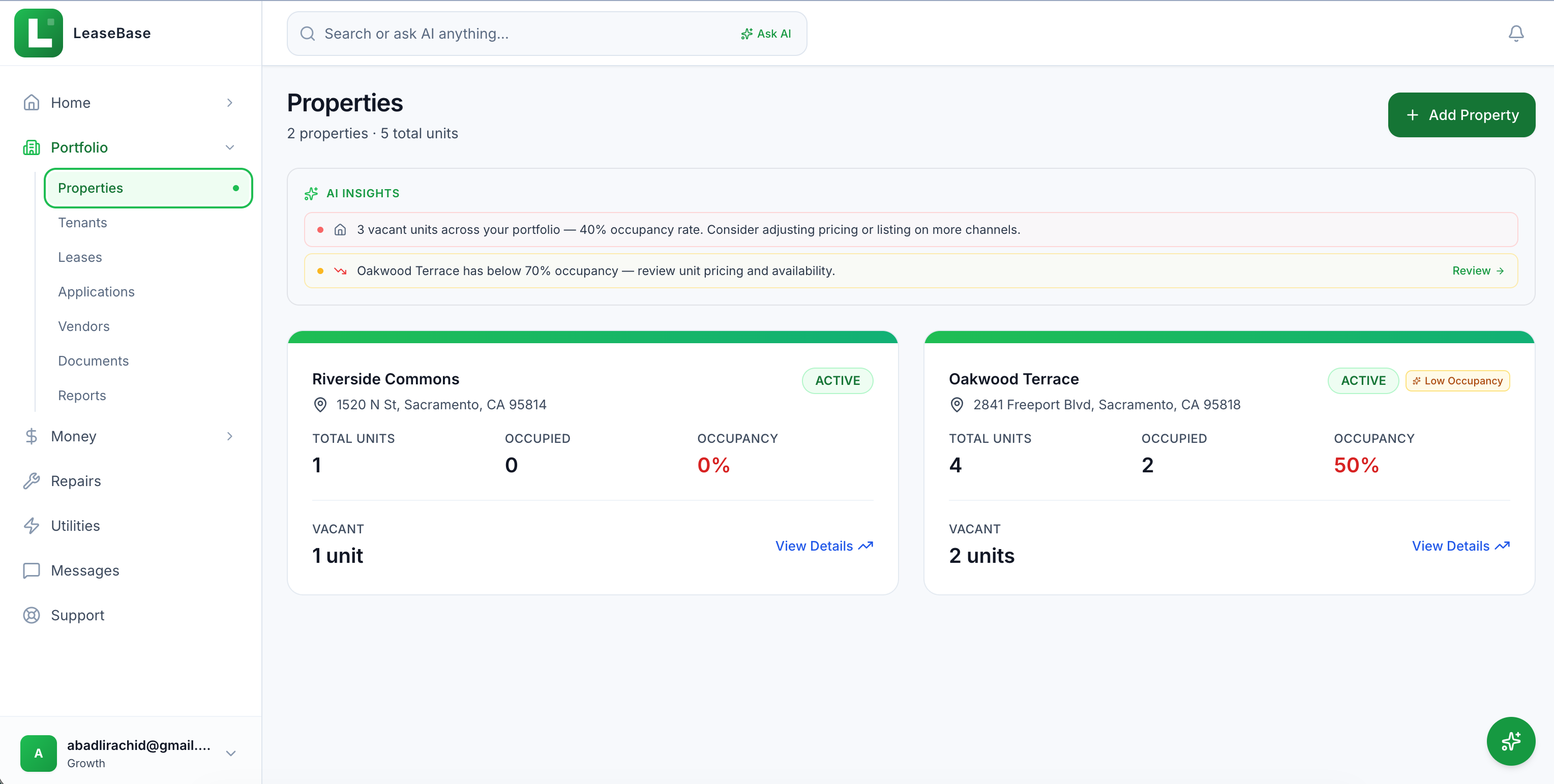Click the location pin for Riverside Commons

(320, 405)
